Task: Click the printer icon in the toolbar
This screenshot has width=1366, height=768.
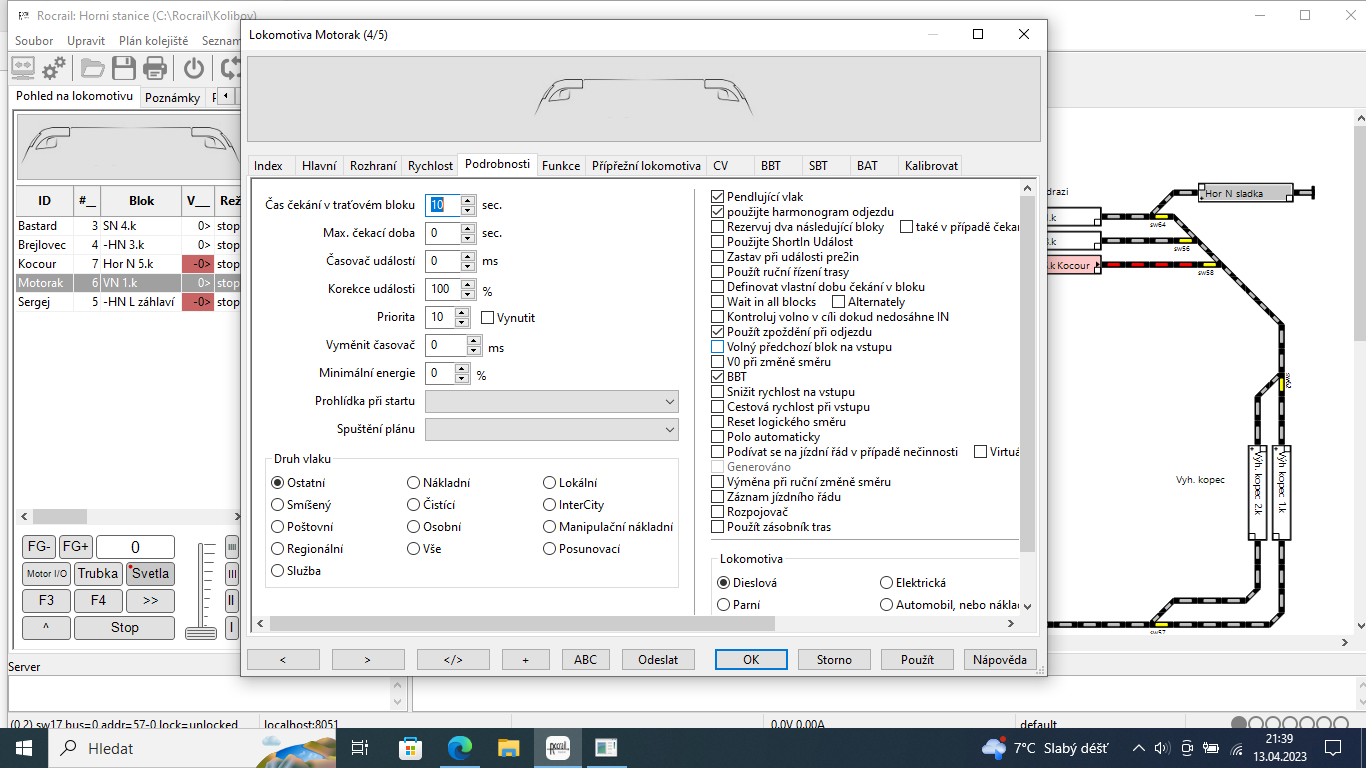Action: coord(155,68)
